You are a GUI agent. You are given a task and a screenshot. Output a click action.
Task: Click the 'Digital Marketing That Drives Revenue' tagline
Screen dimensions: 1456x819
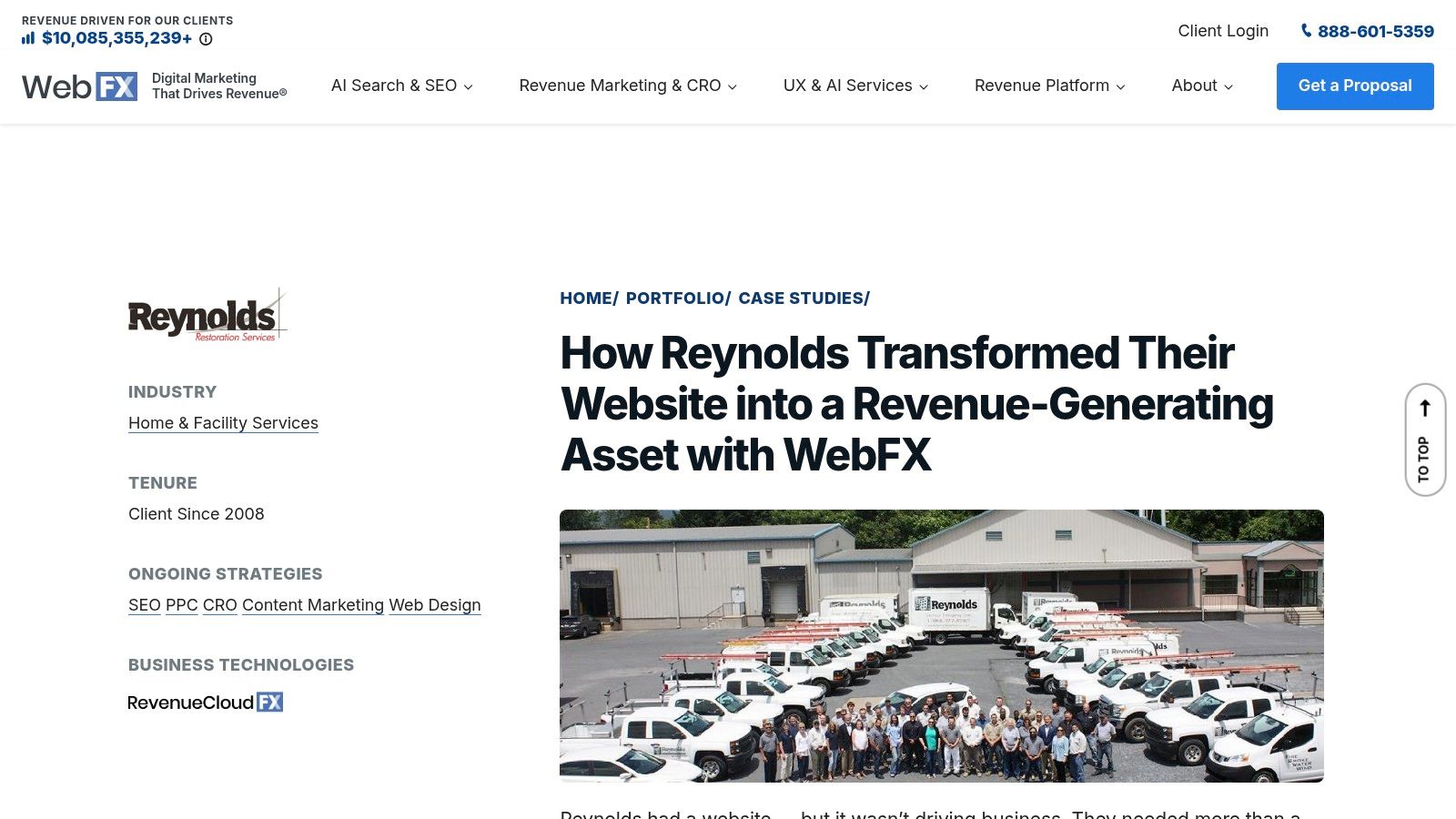pos(219,86)
